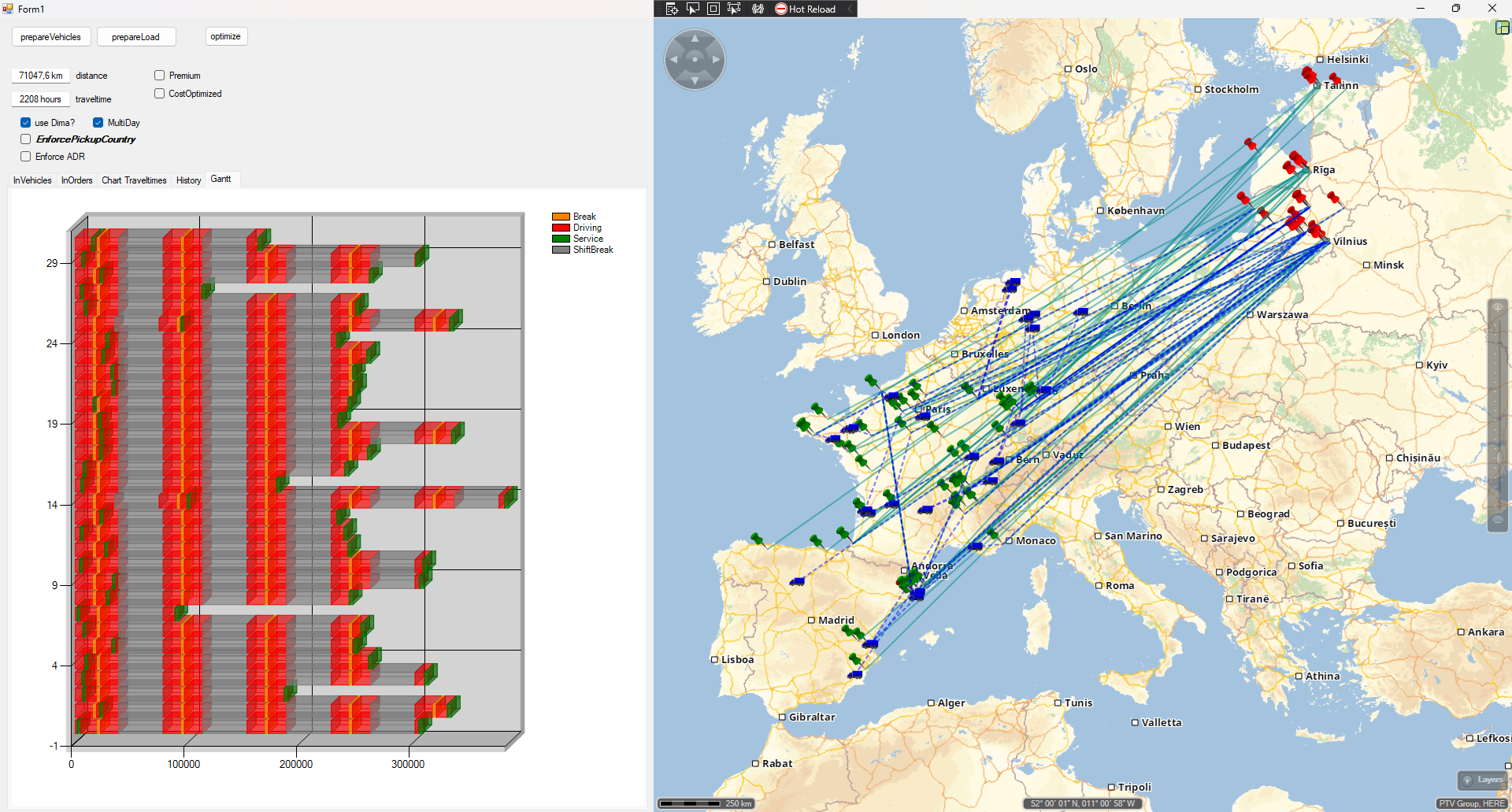Enable the Enforce ADR checkbox
1512x812 pixels.
pyautogui.click(x=26, y=157)
